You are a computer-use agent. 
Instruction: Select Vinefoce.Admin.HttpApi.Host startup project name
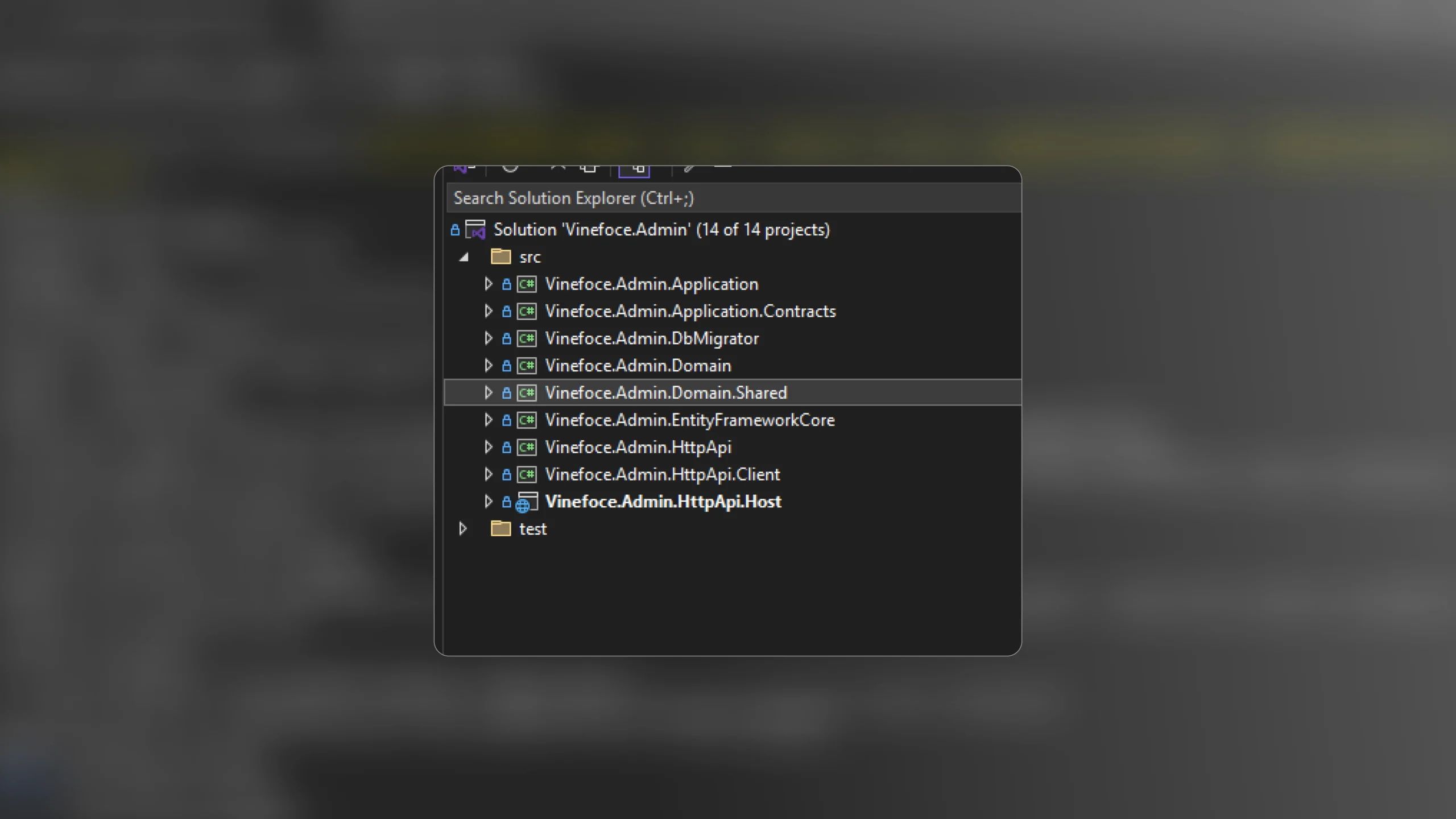[x=663, y=502]
